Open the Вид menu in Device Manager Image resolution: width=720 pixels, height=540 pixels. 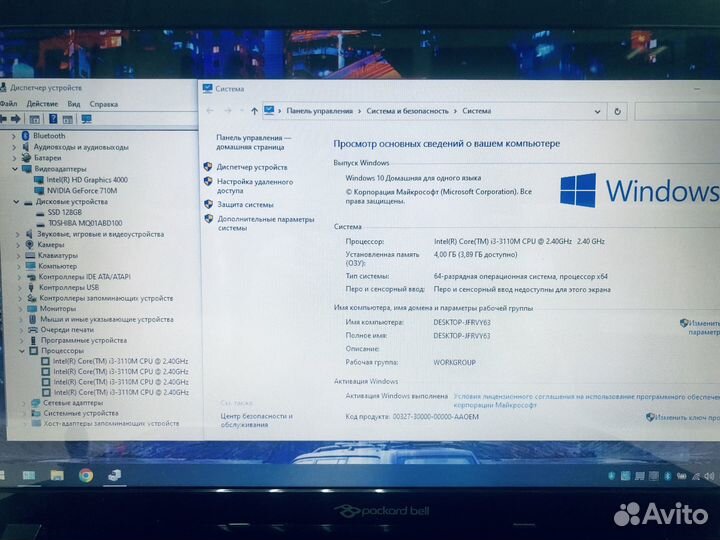(73, 104)
